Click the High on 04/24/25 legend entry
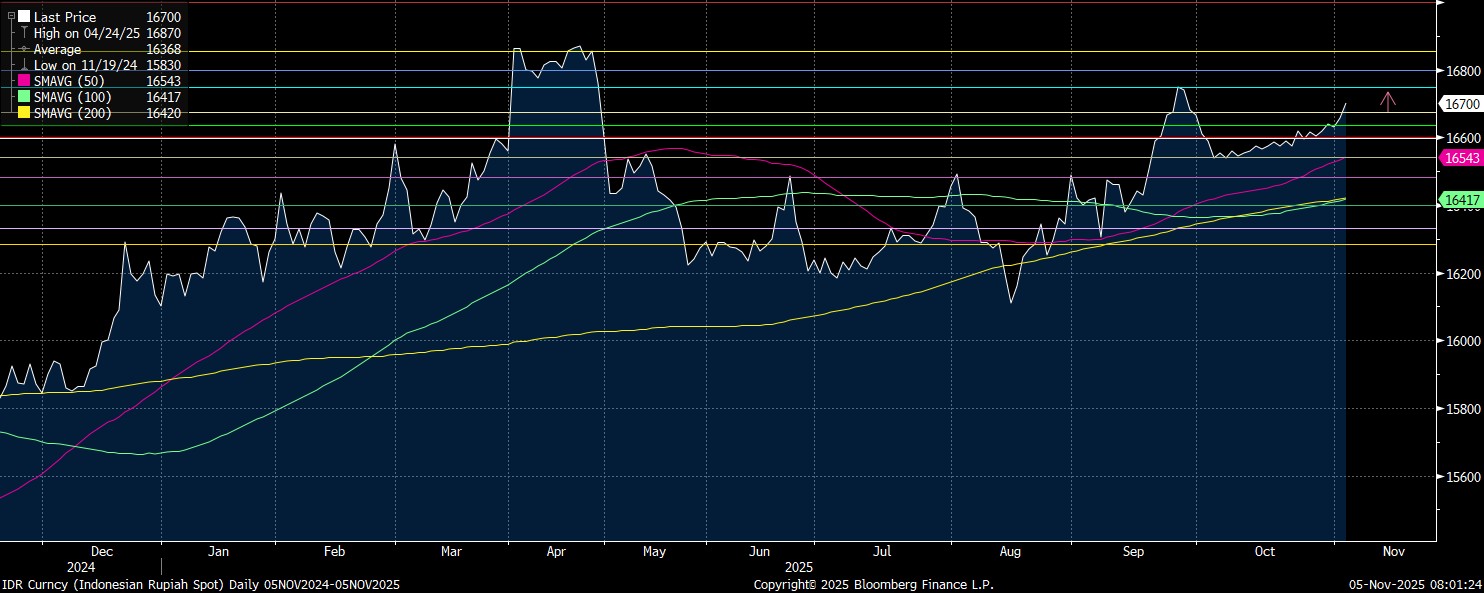Image resolution: width=1484 pixels, height=593 pixels. pyautogui.click(x=87, y=33)
